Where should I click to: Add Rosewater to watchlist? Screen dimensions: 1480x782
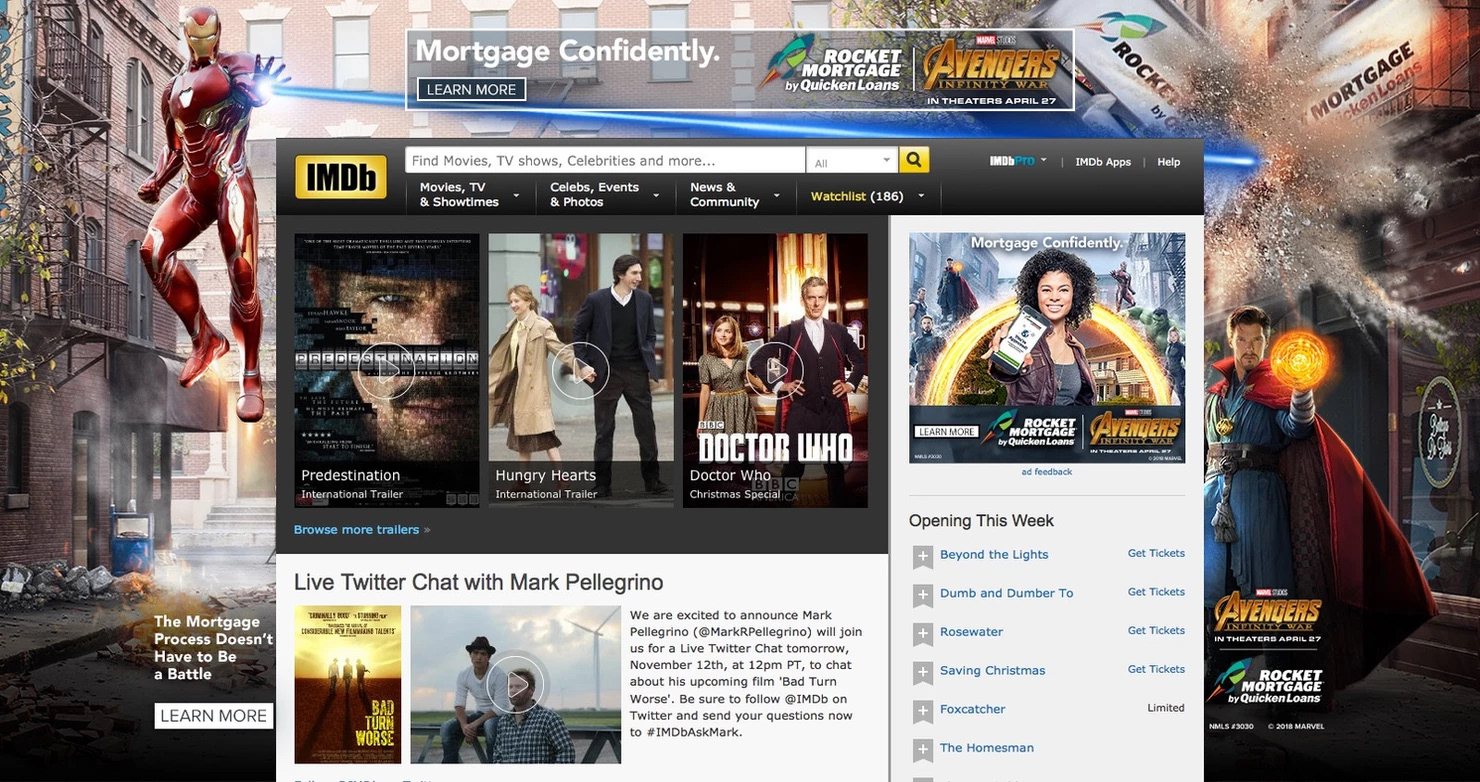pyautogui.click(x=923, y=634)
